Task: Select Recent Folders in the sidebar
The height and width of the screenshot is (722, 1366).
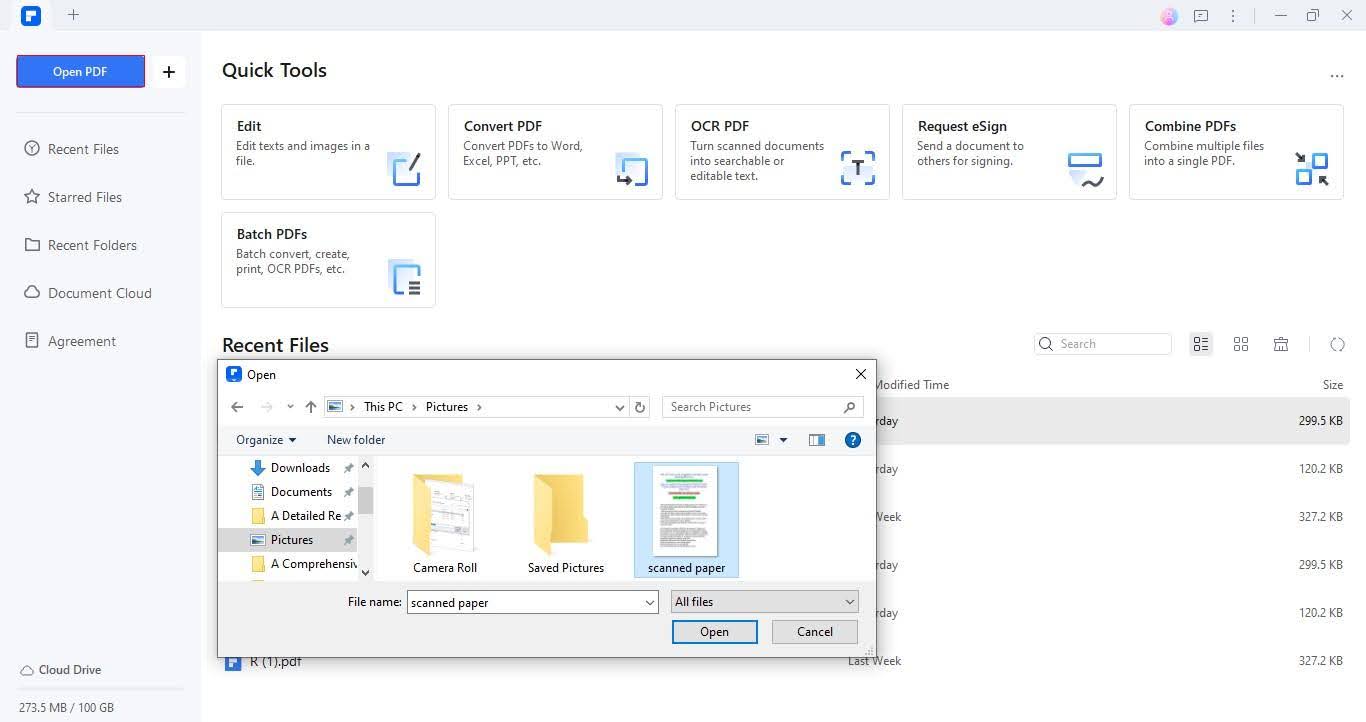Action: (x=94, y=244)
